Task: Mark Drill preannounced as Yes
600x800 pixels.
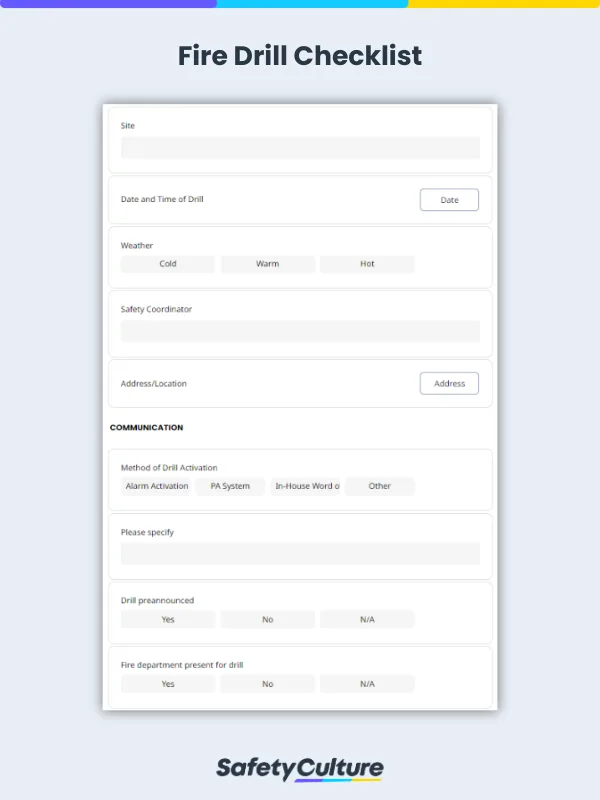Action: [x=168, y=620]
